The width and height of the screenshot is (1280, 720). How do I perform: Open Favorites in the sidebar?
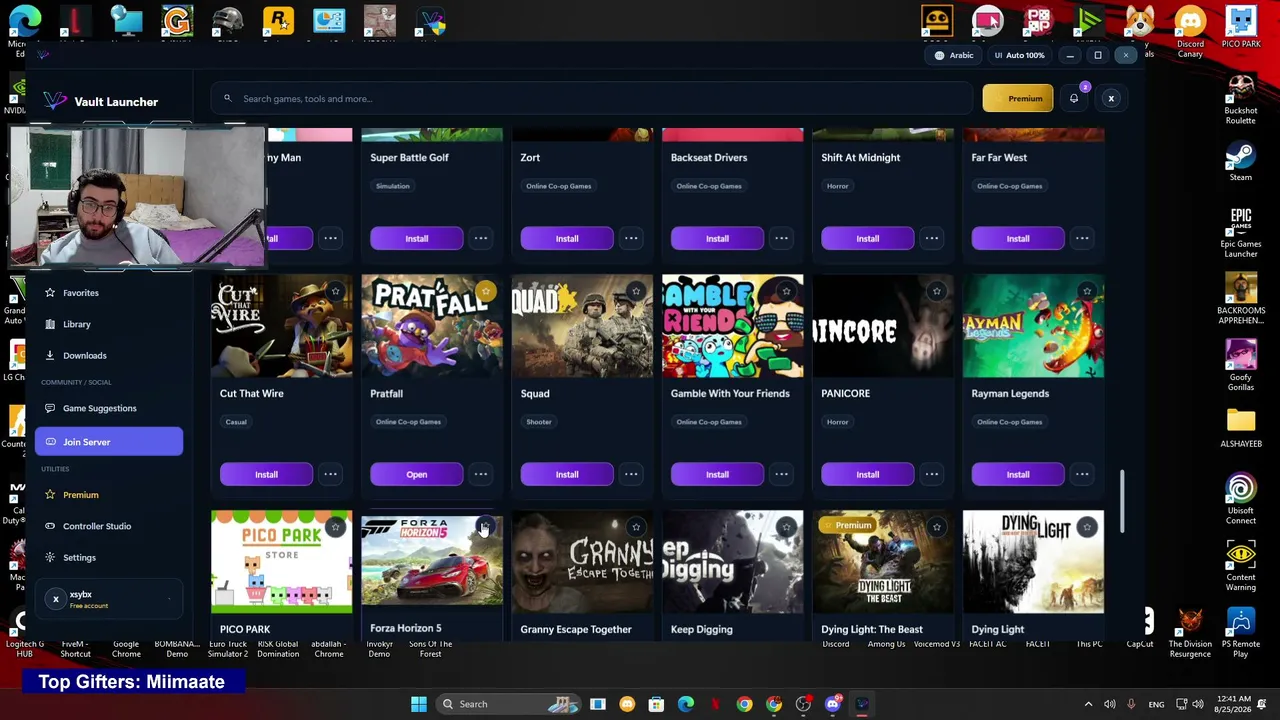pyautogui.click(x=109, y=293)
